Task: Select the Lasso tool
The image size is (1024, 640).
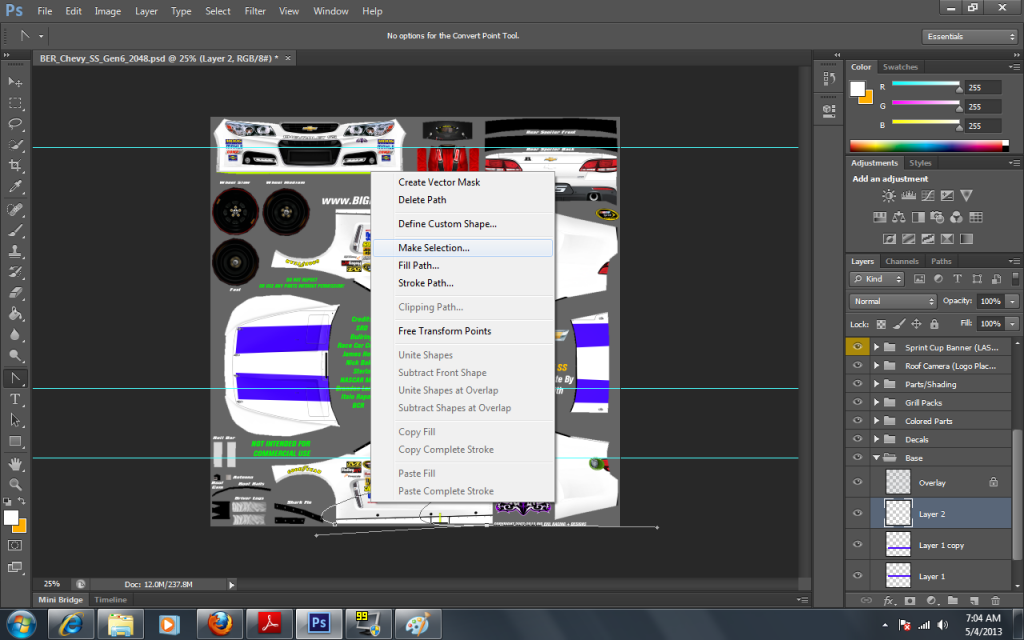Action: pyautogui.click(x=15, y=124)
